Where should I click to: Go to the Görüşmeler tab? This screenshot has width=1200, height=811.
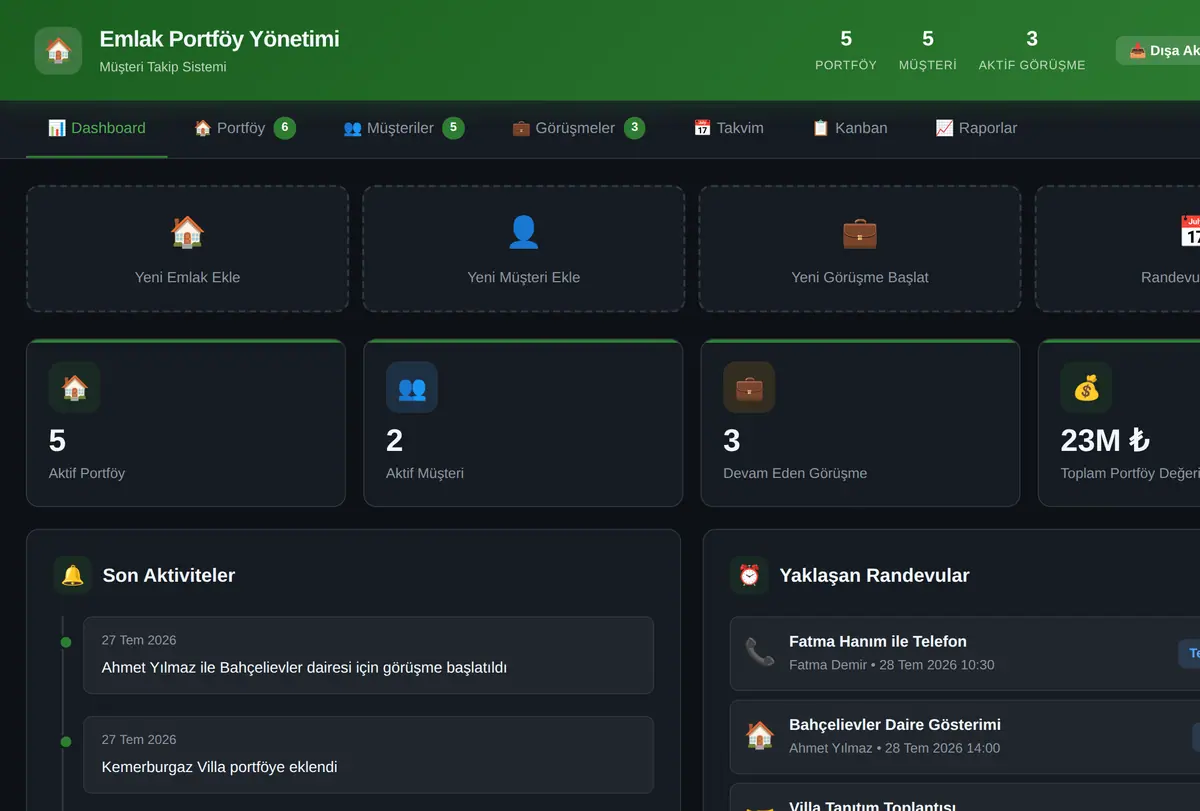(578, 128)
